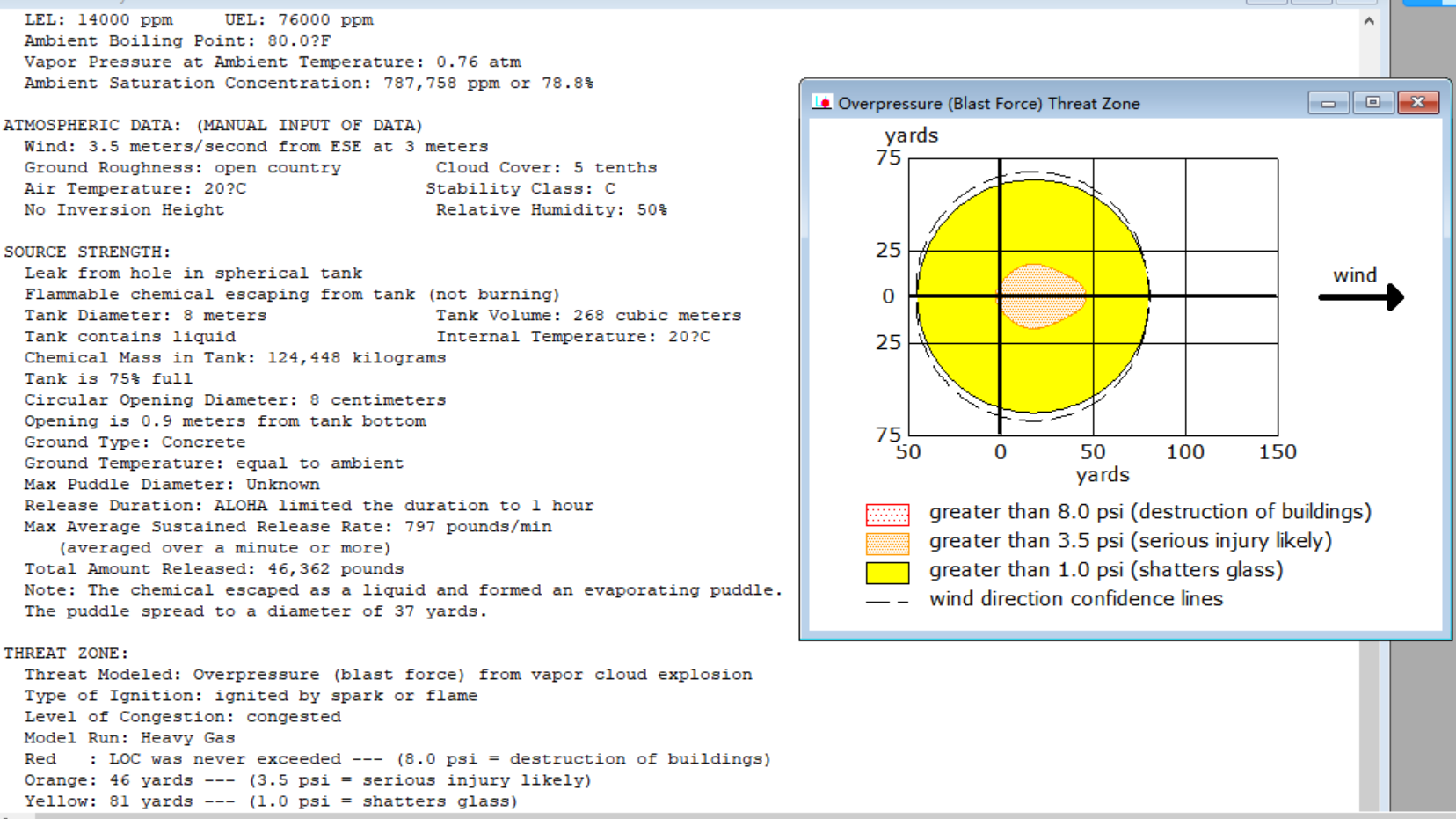Click 'Max Puddle Diameter: Unknown' line
This screenshot has height=819, width=1456.
point(171,485)
